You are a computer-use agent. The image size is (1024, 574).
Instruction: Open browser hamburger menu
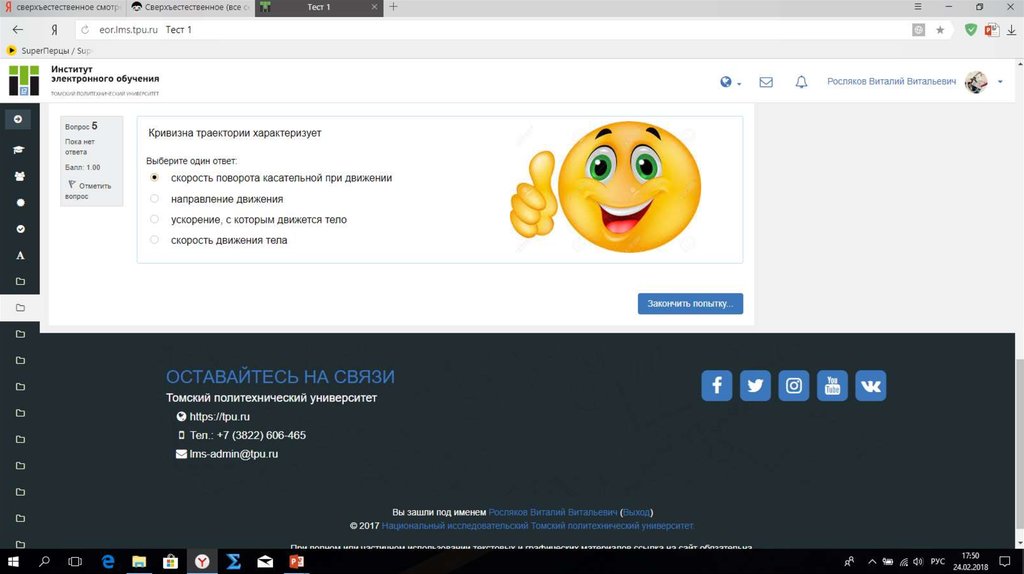pos(918,7)
